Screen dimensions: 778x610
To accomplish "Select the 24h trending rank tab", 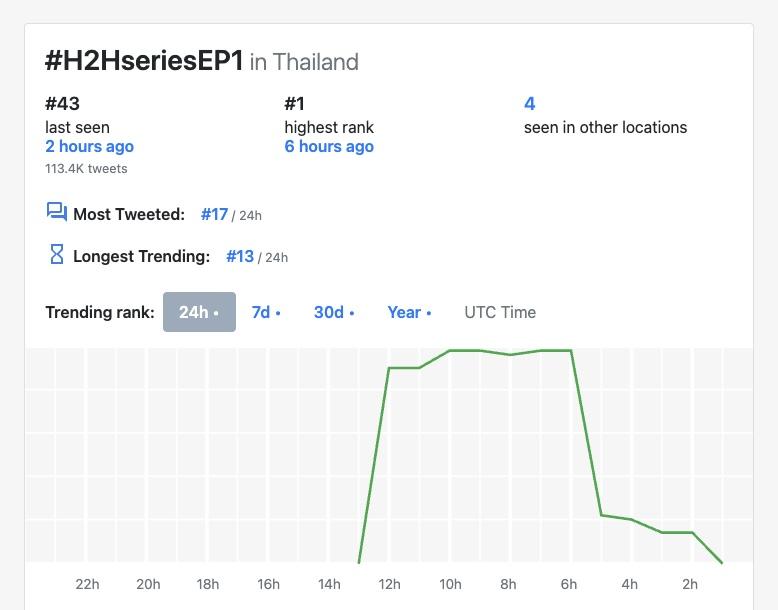I will 199,312.
